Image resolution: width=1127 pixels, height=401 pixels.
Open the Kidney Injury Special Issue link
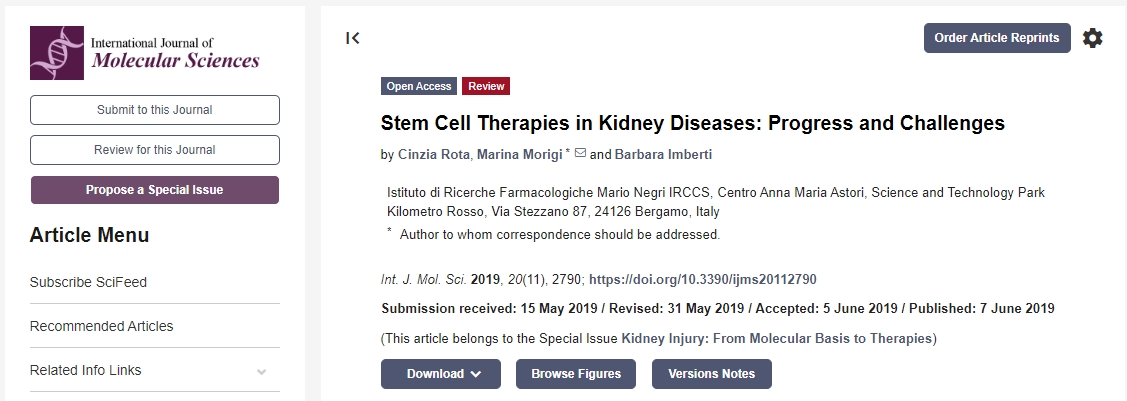coord(776,339)
